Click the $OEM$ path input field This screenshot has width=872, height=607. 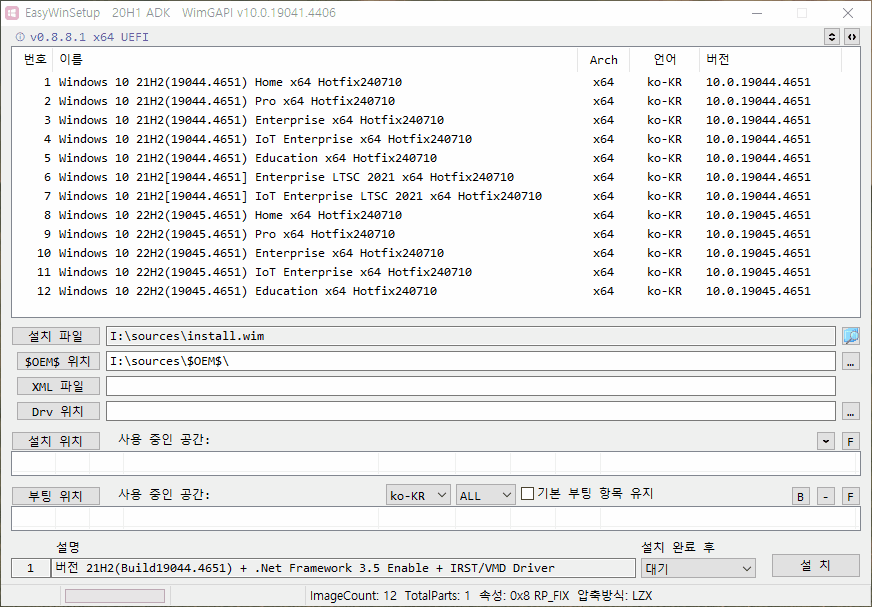coord(470,361)
